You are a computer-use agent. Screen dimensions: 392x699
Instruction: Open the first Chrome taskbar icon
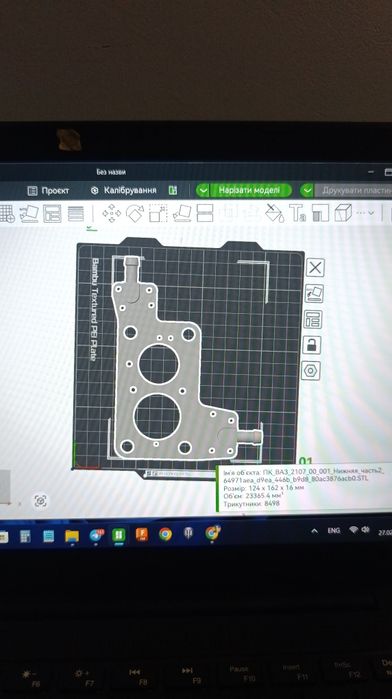(165, 534)
